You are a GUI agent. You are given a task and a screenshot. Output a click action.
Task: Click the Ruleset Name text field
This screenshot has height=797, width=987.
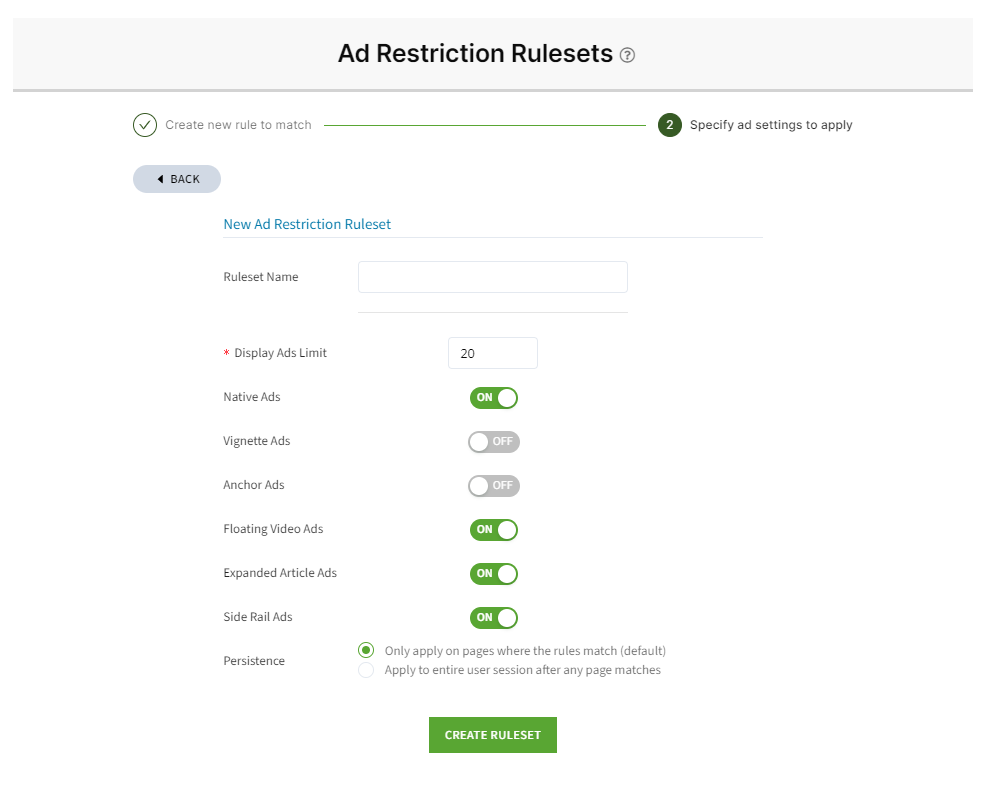(492, 277)
